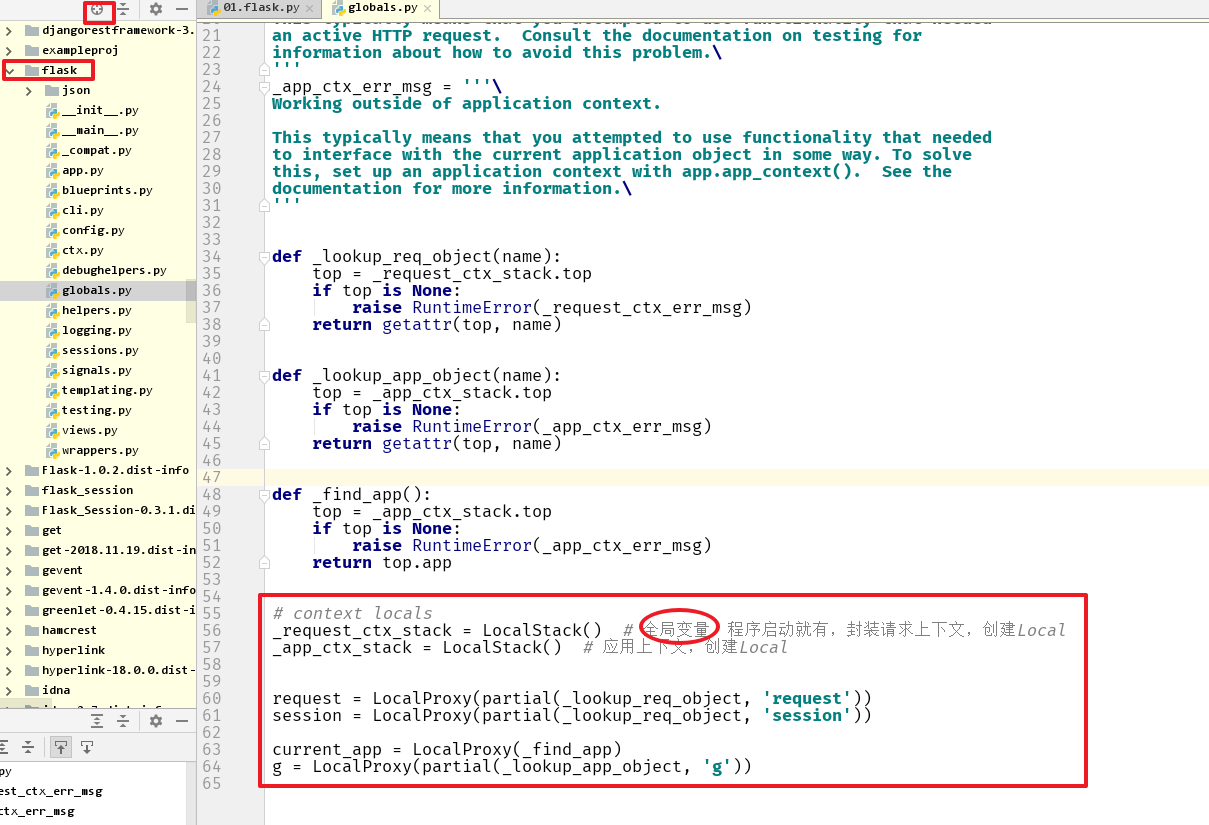Expand all in Structure panel header

point(97,721)
